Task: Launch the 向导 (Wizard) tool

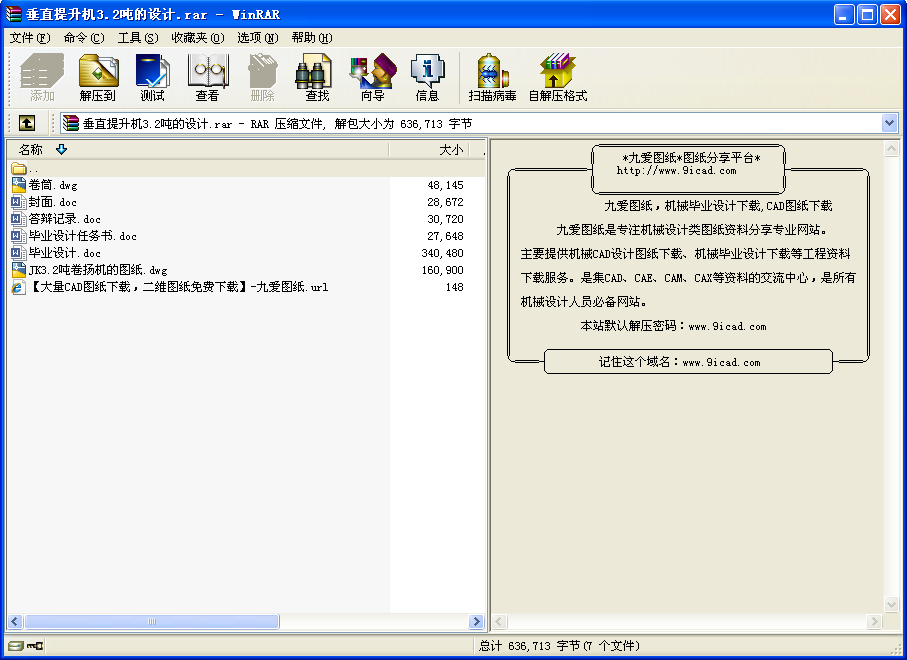Action: pos(372,77)
